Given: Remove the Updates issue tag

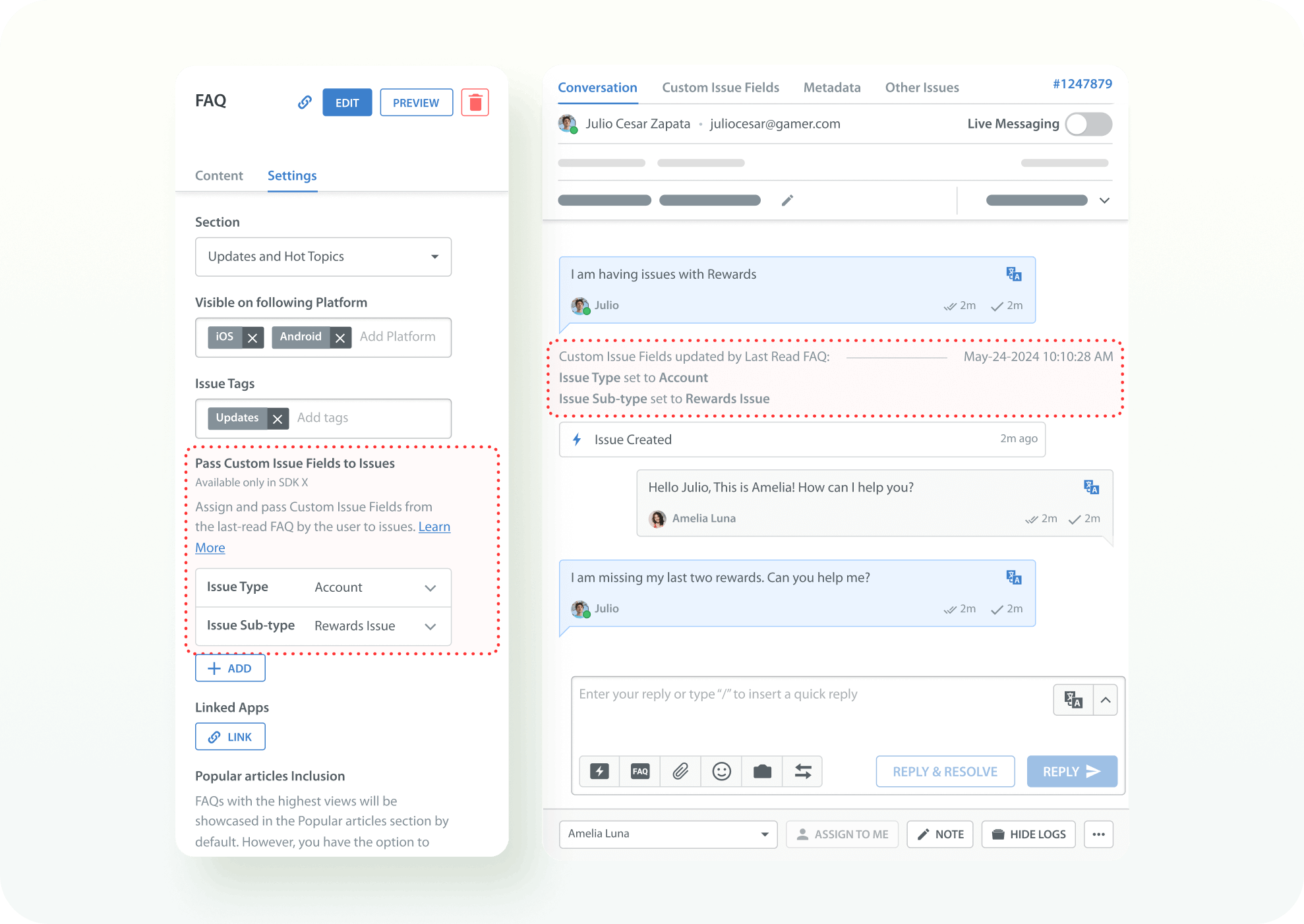Looking at the screenshot, I should (278, 419).
